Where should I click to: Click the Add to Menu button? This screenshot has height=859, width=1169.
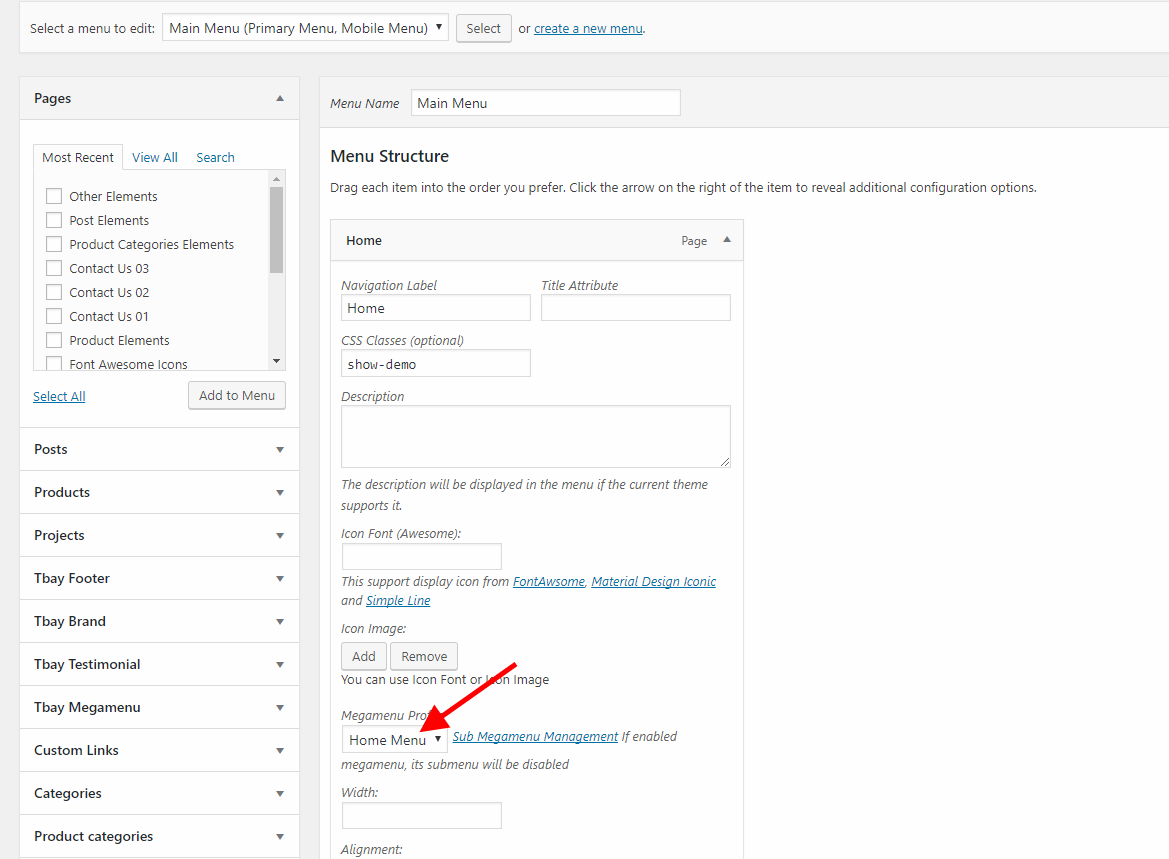pyautogui.click(x=237, y=395)
